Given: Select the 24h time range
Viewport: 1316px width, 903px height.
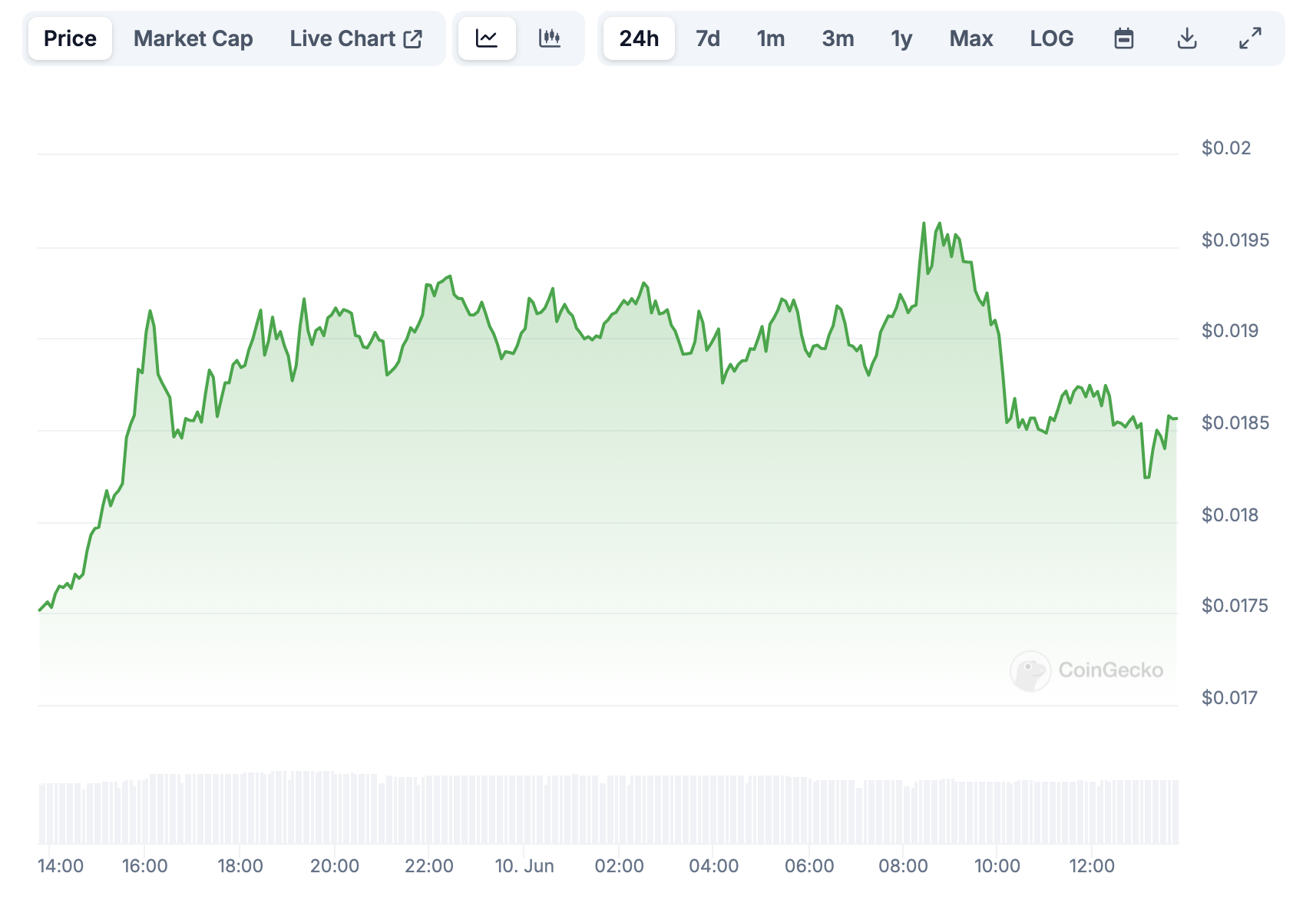Looking at the screenshot, I should (639, 38).
